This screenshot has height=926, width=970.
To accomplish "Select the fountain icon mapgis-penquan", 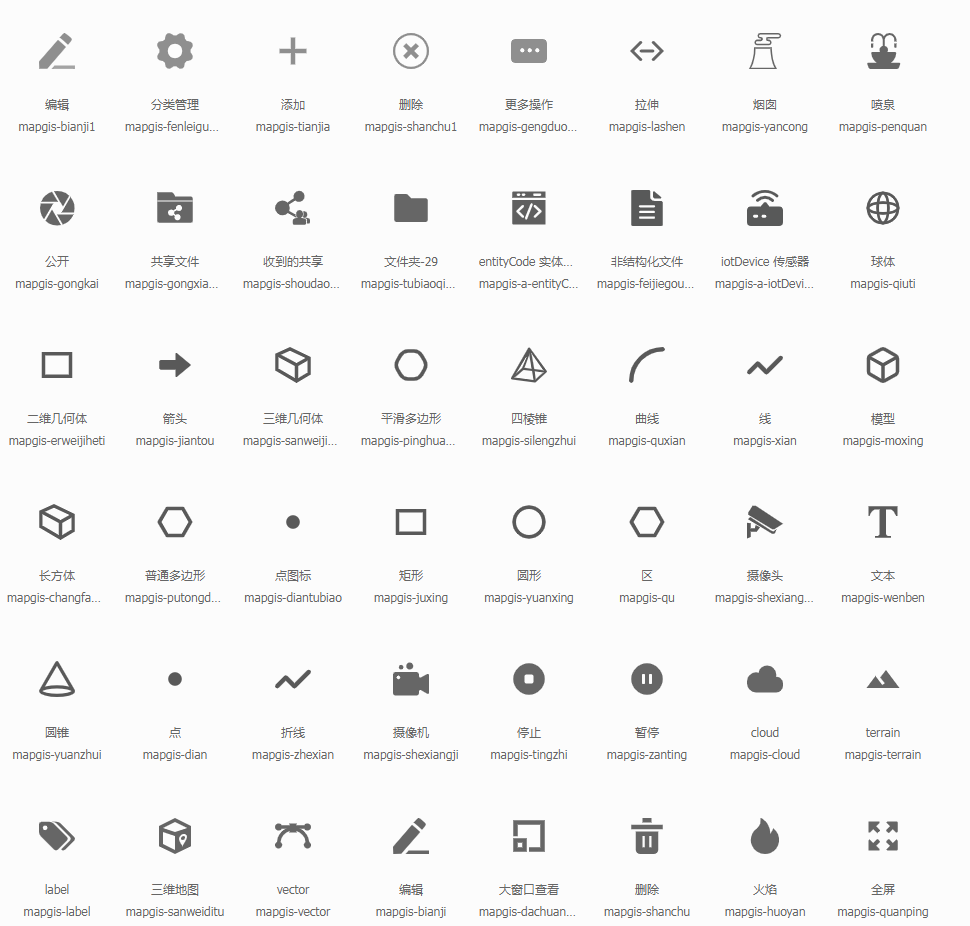I will point(883,51).
